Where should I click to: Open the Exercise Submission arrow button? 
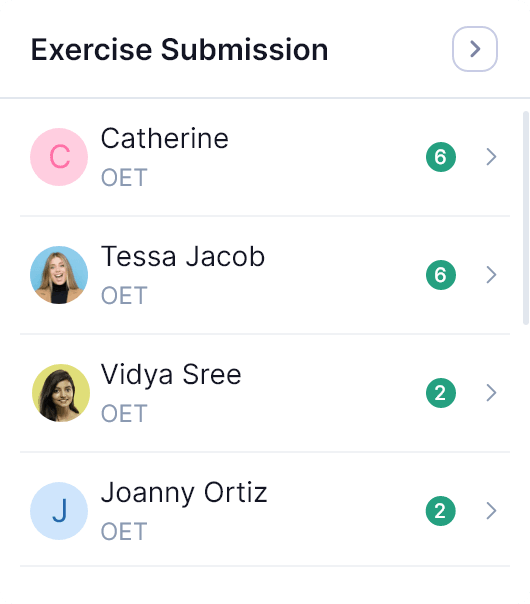coord(475,49)
